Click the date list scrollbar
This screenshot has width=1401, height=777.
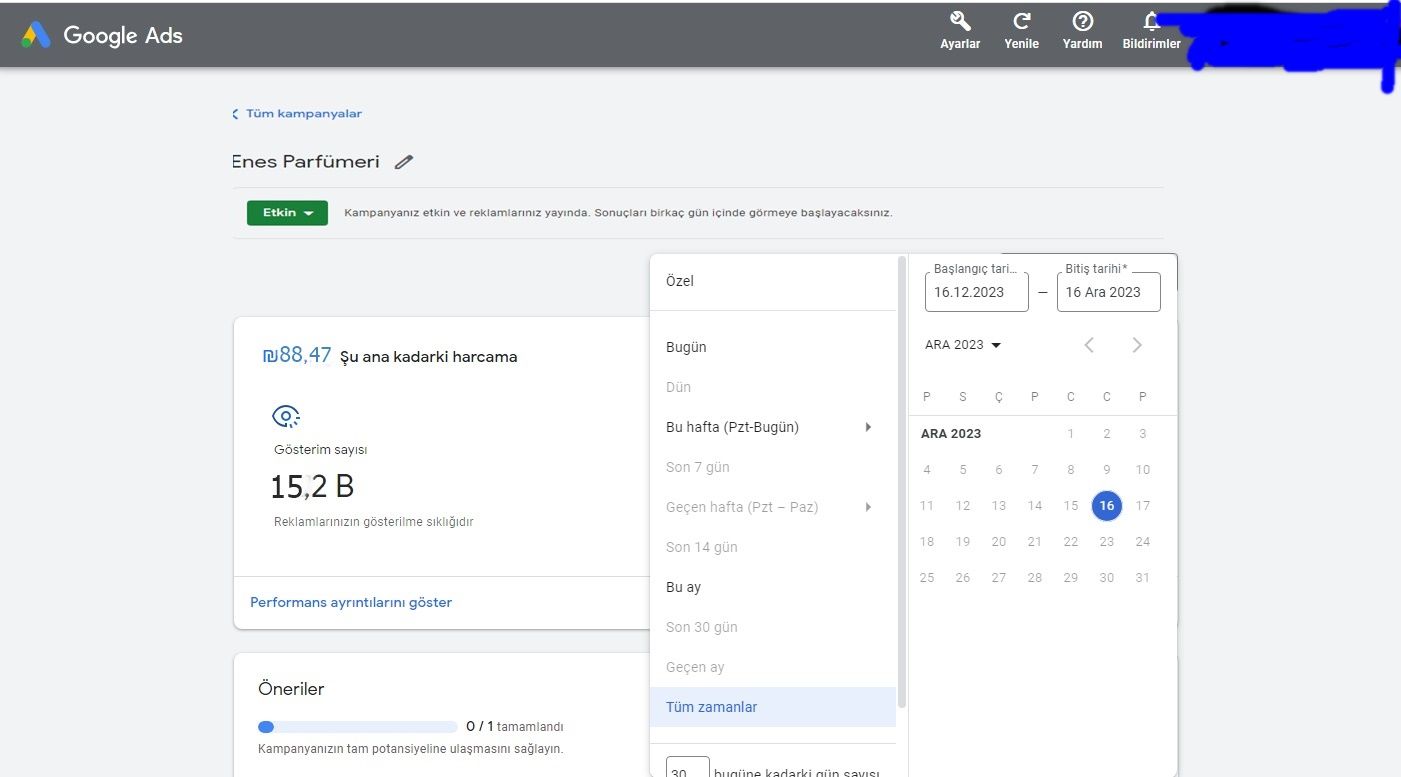coord(903,484)
